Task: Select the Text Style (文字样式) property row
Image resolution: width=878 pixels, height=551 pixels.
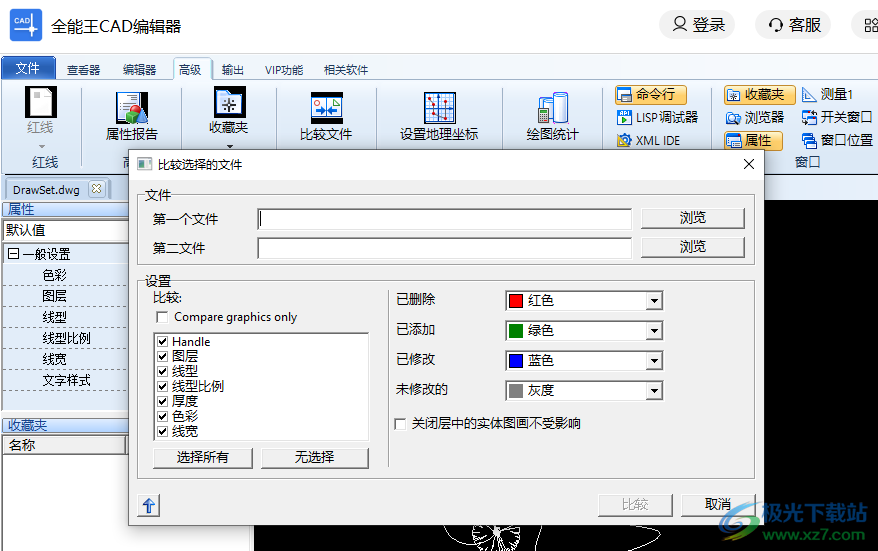Action: [x=66, y=381]
